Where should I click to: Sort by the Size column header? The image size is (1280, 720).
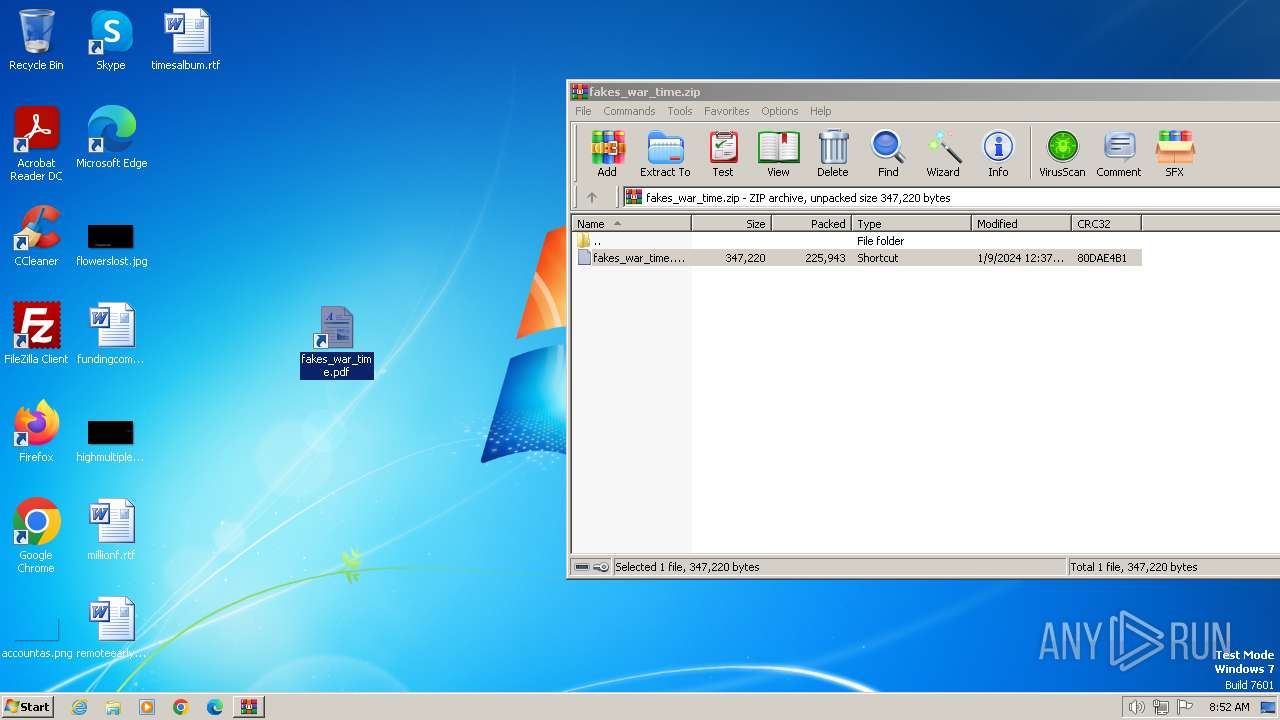tap(731, 224)
